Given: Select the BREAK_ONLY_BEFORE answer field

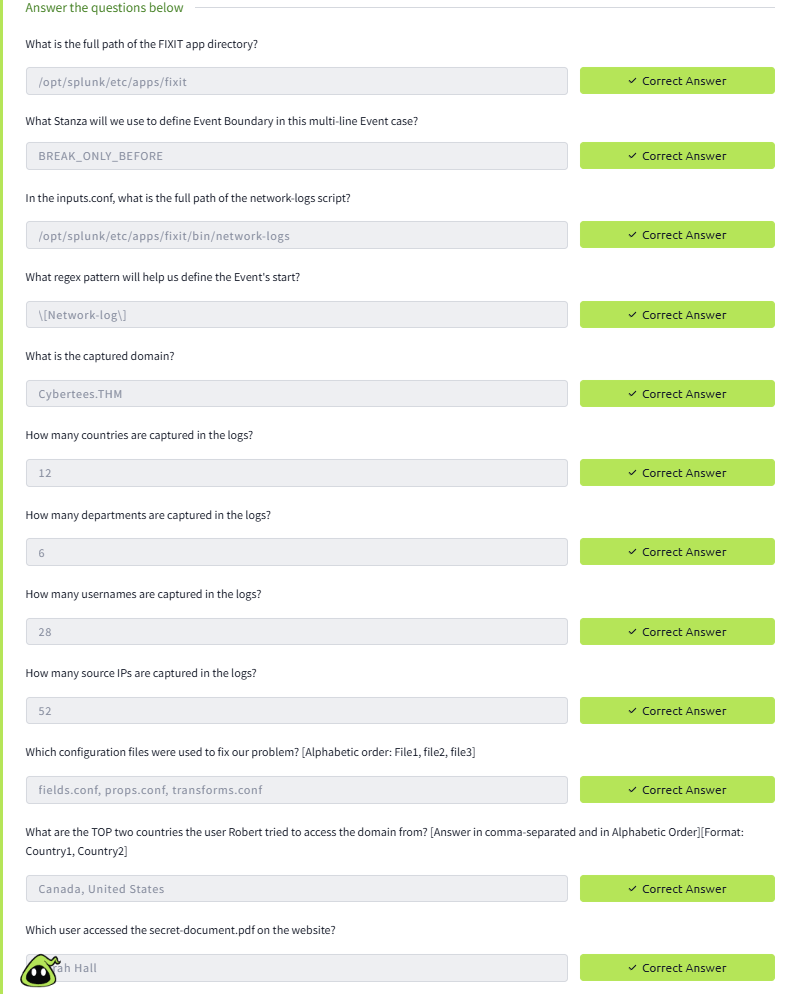Looking at the screenshot, I should [x=296, y=156].
